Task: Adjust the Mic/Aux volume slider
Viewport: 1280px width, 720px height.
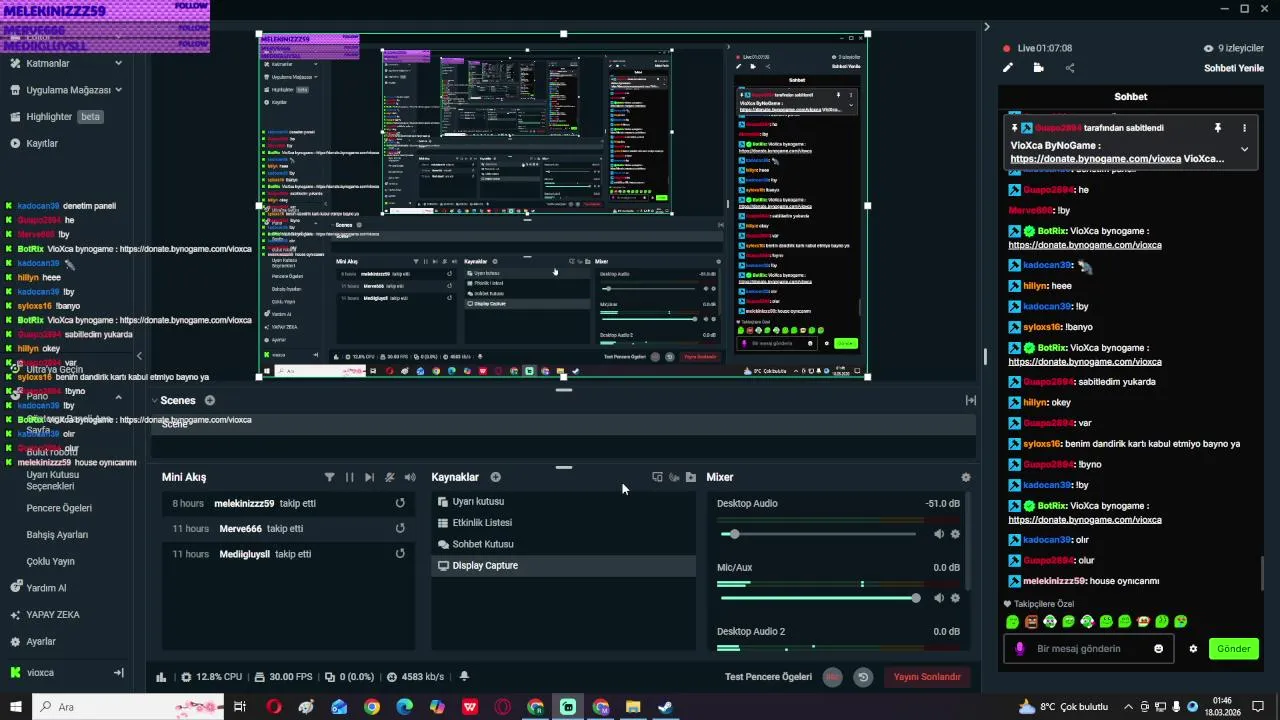Action: pos(818,598)
